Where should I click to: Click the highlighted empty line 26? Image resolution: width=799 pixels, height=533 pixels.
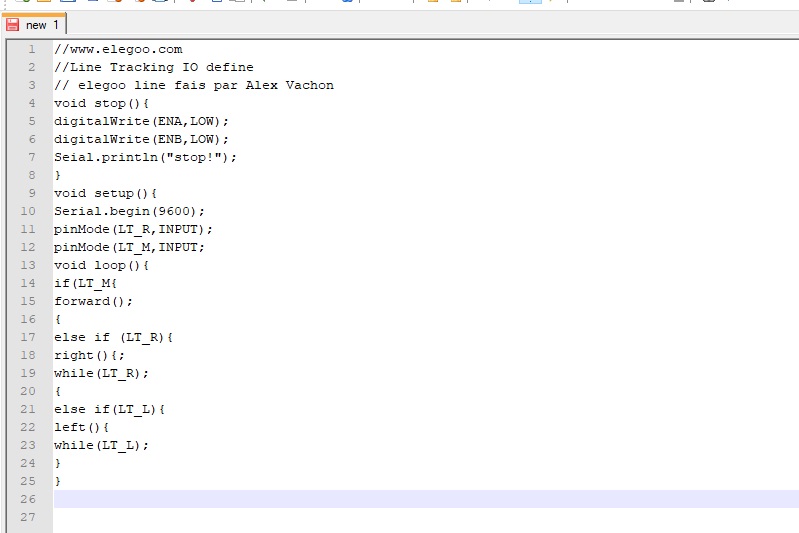[426, 499]
